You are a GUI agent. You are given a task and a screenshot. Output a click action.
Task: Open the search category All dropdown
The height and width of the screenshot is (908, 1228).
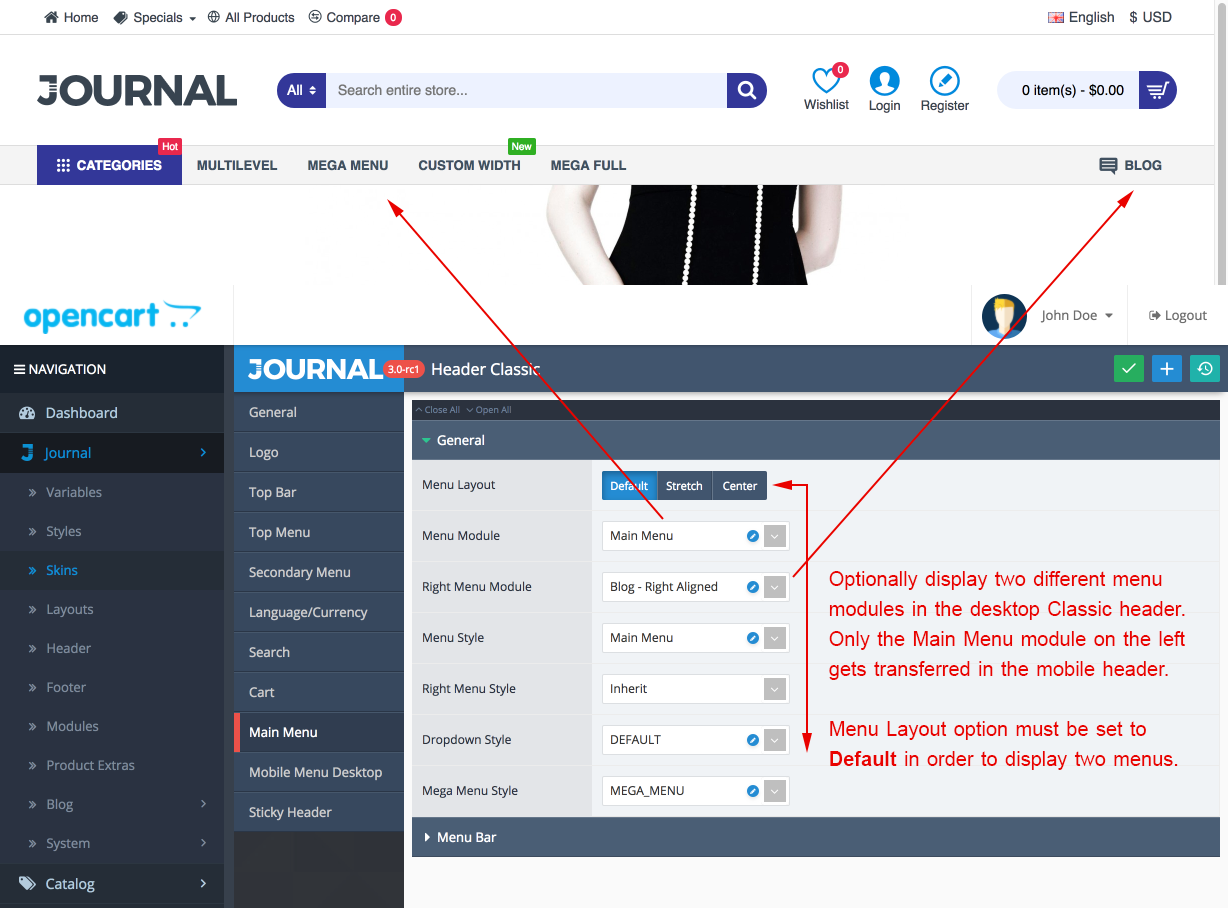pyautogui.click(x=301, y=90)
